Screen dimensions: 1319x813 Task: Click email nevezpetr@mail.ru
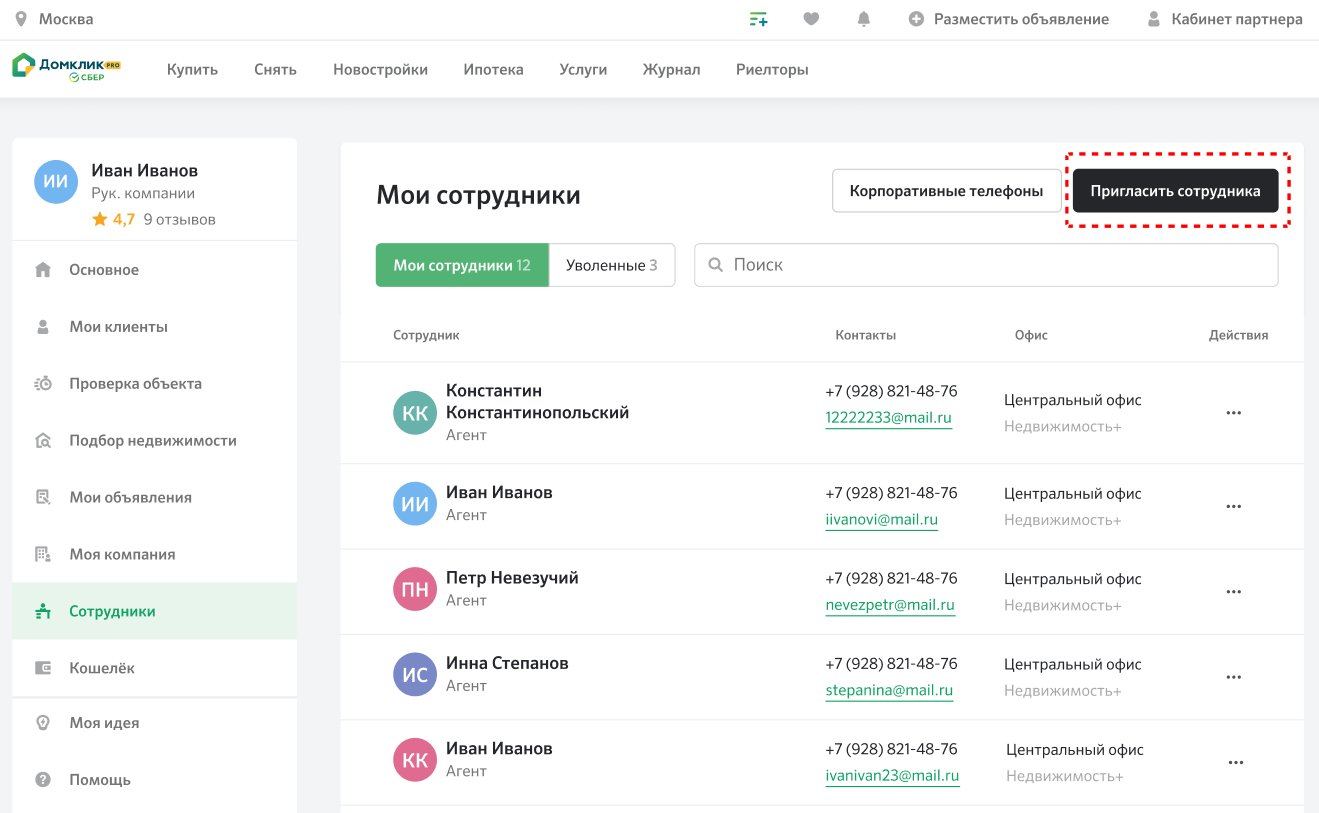point(890,605)
